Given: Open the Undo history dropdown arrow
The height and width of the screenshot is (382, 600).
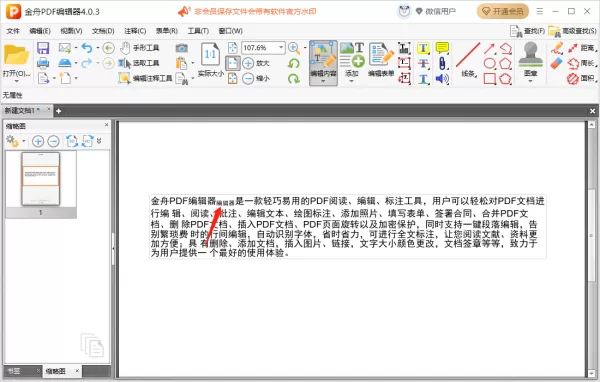Looking at the screenshot, I should pos(98,48).
